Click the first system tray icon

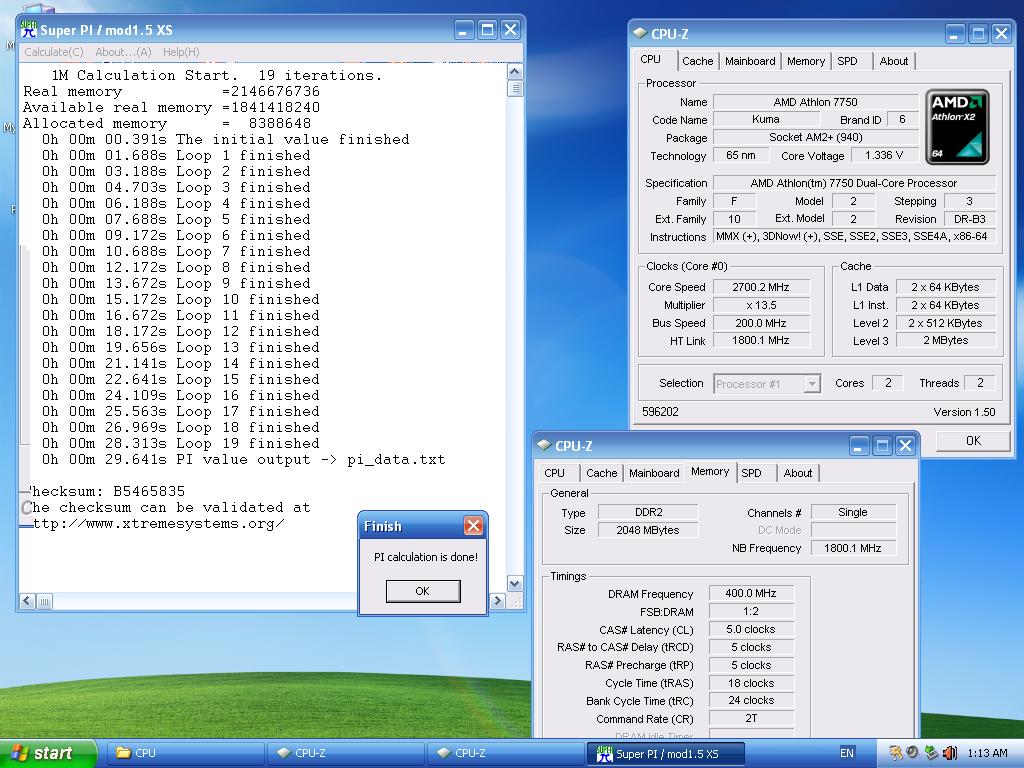(x=895, y=753)
